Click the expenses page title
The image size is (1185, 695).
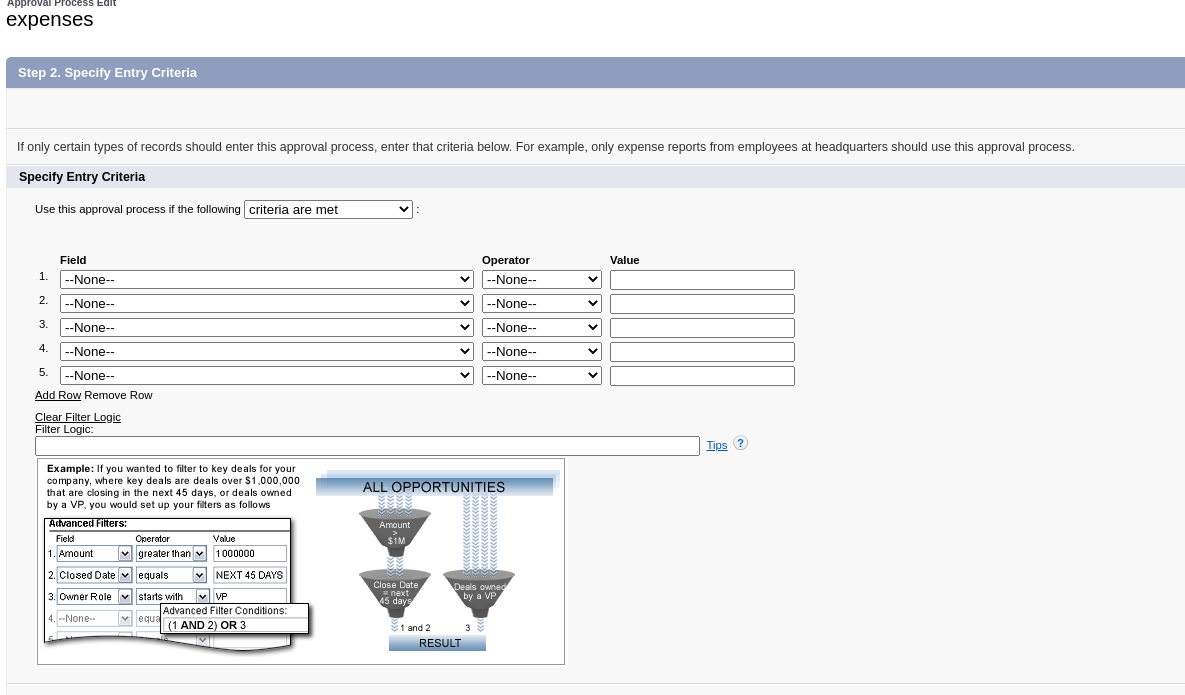pyautogui.click(x=50, y=20)
